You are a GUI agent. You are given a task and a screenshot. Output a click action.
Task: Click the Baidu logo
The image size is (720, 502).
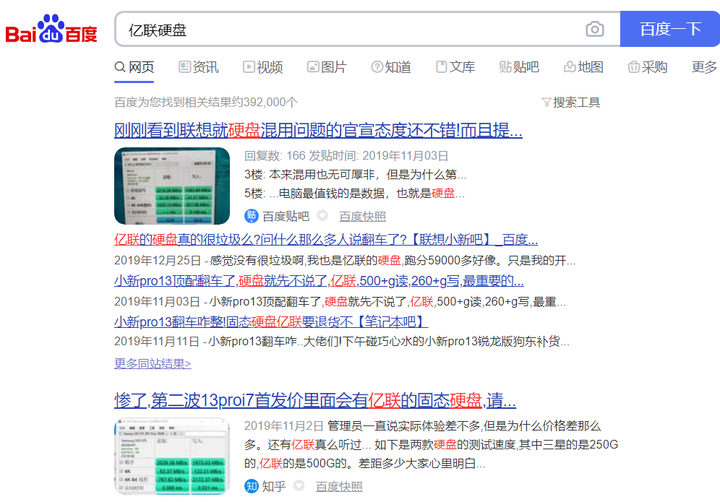pyautogui.click(x=51, y=29)
